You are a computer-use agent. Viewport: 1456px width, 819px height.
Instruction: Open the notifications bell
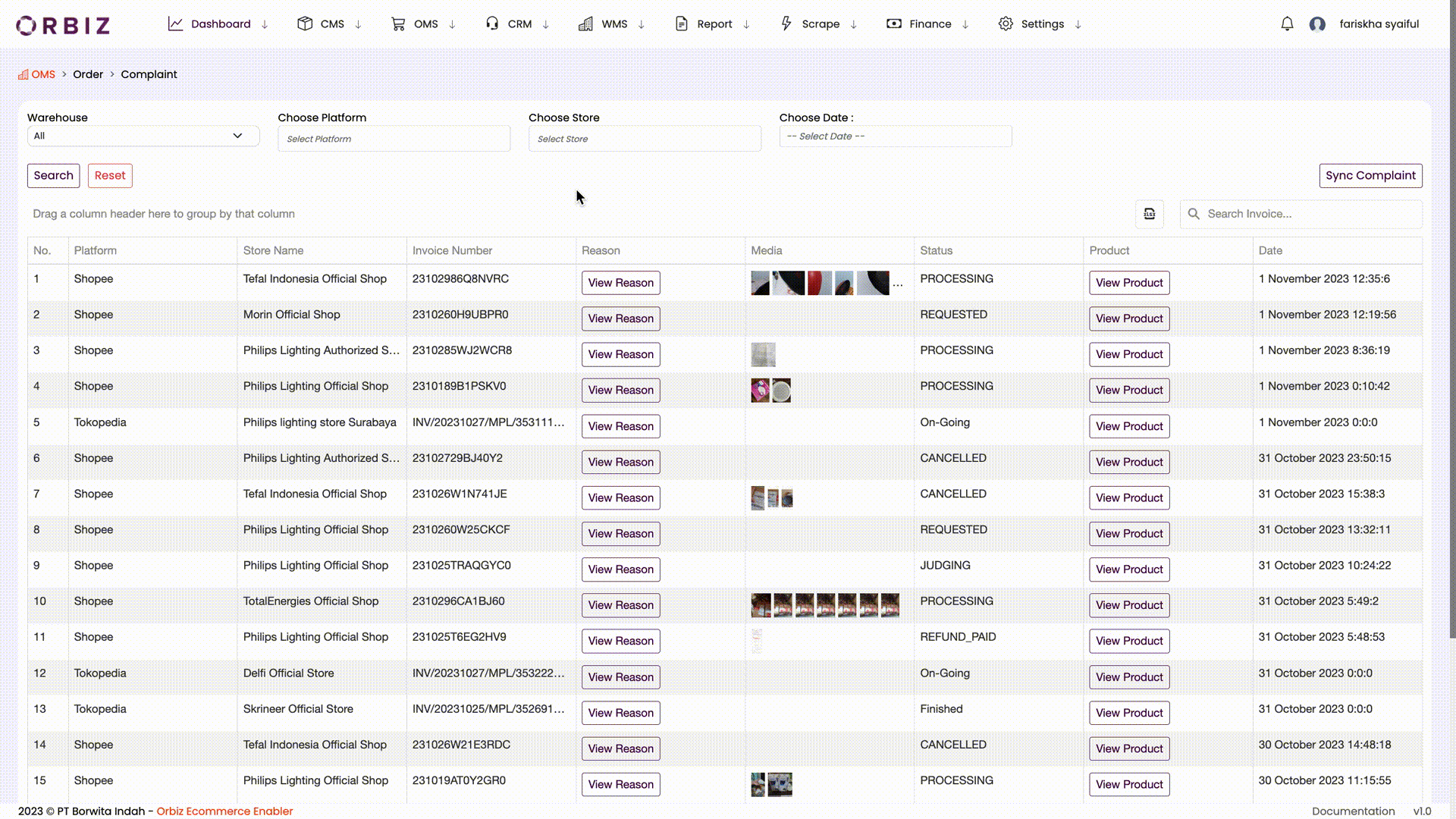coord(1287,24)
